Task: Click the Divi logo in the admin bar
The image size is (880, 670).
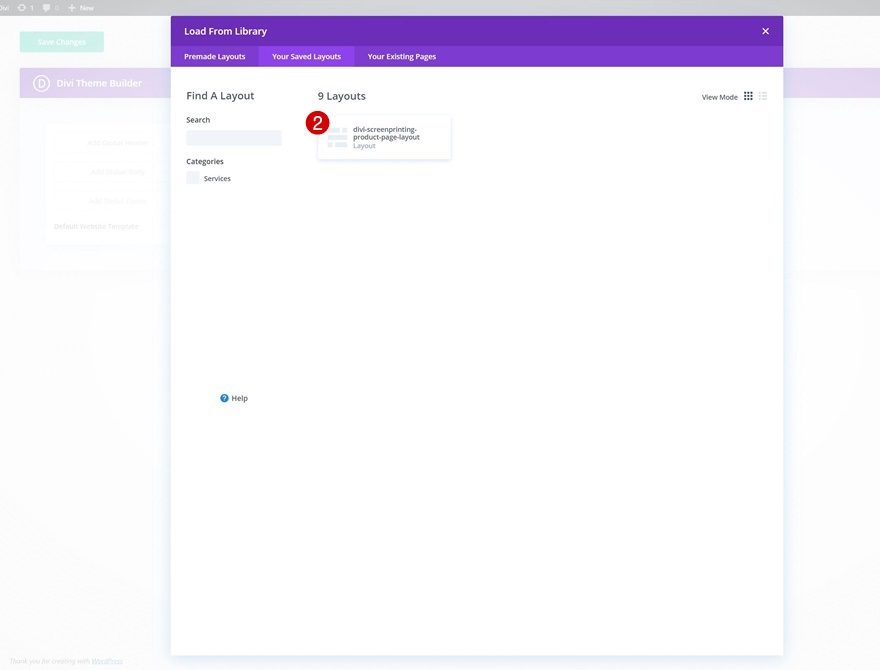Action: (4, 5)
